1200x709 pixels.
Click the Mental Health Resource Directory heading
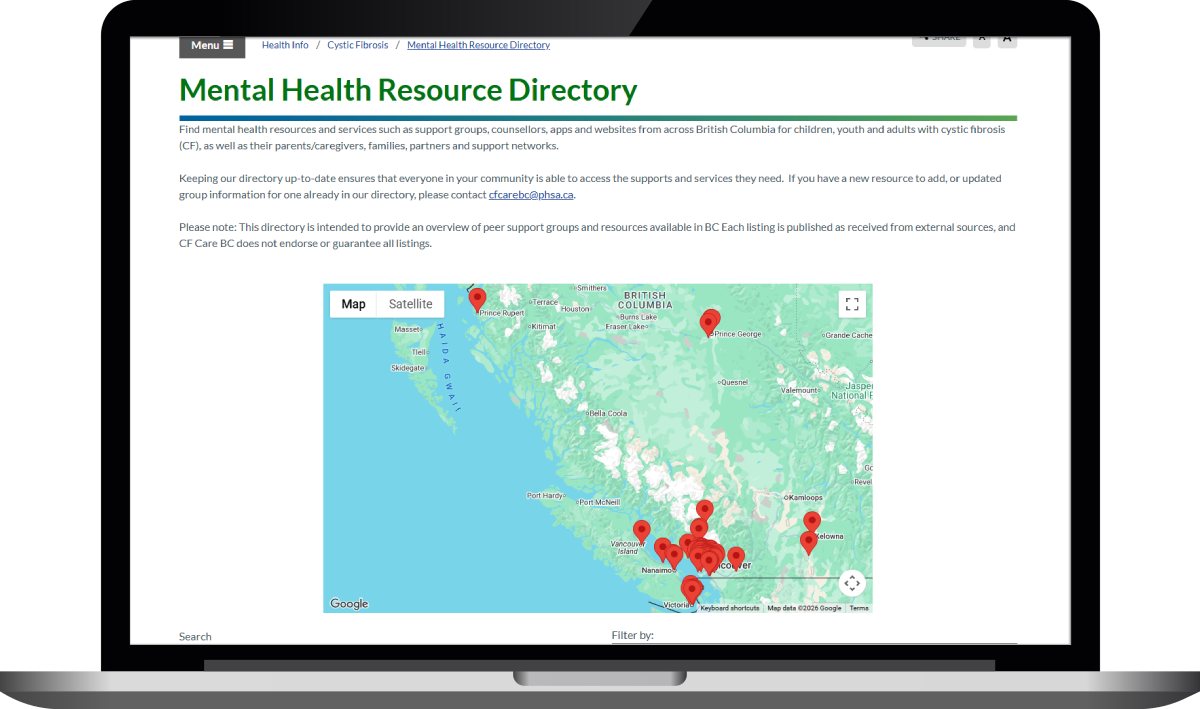tap(408, 90)
